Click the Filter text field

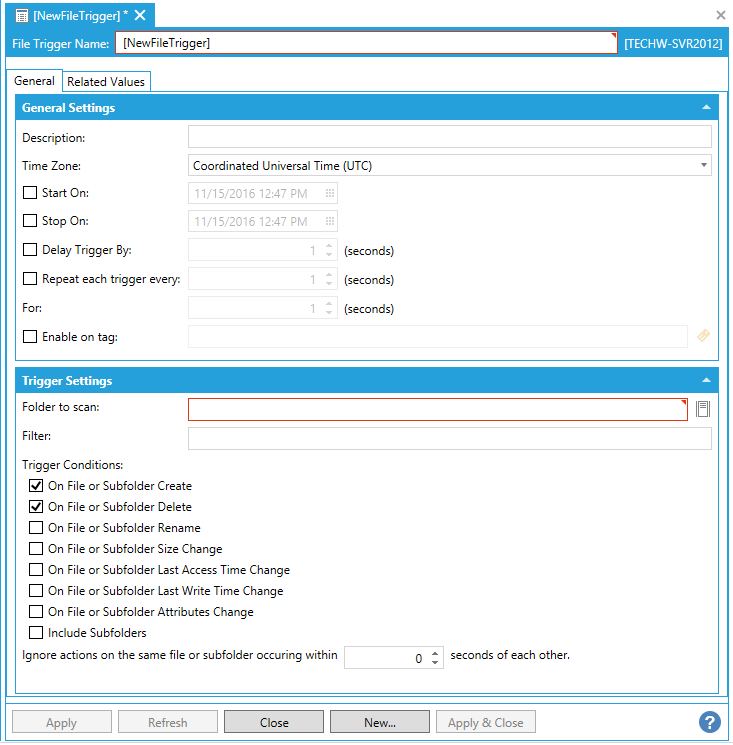(x=449, y=438)
